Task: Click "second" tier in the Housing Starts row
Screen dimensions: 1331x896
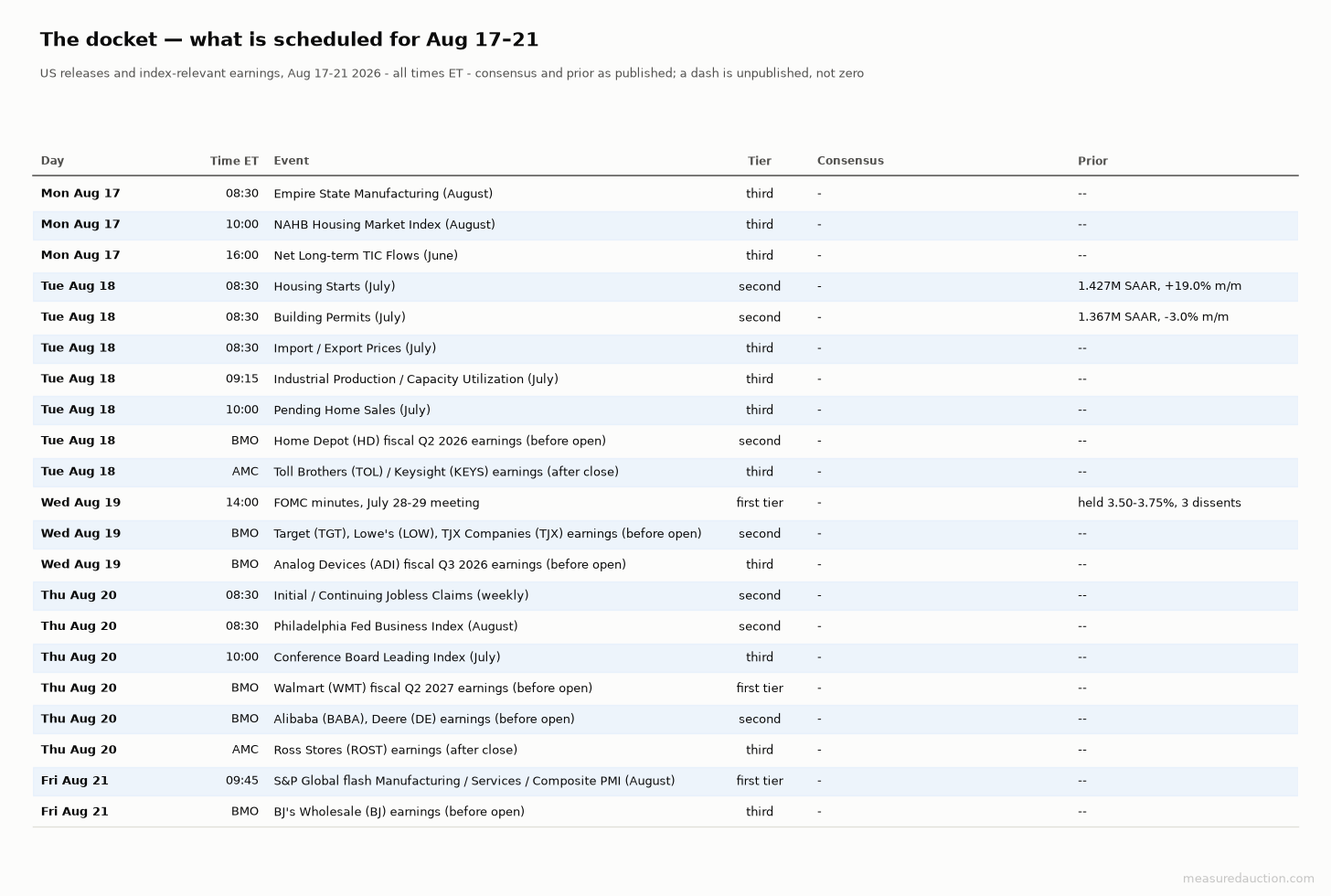Action: 760,286
